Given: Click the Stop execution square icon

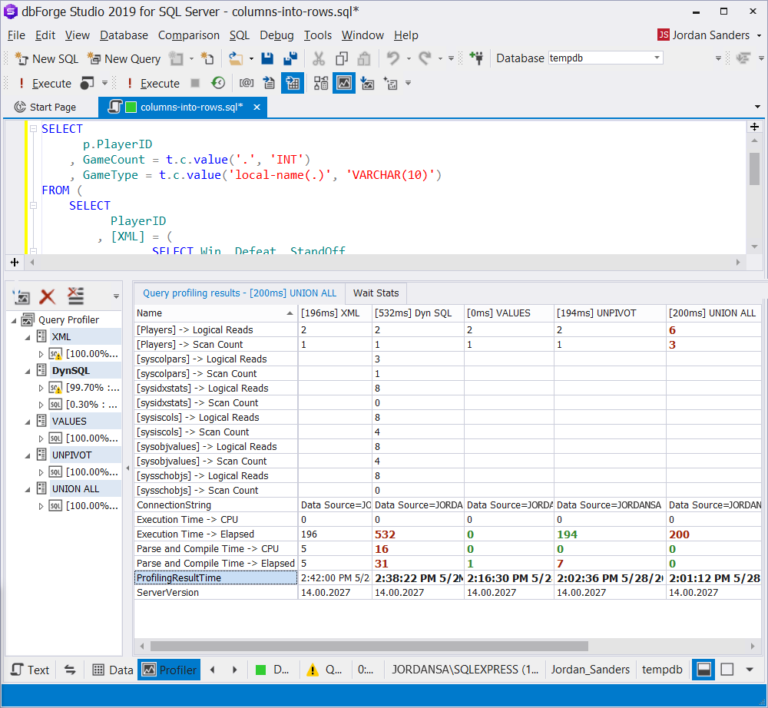Looking at the screenshot, I should (196, 83).
